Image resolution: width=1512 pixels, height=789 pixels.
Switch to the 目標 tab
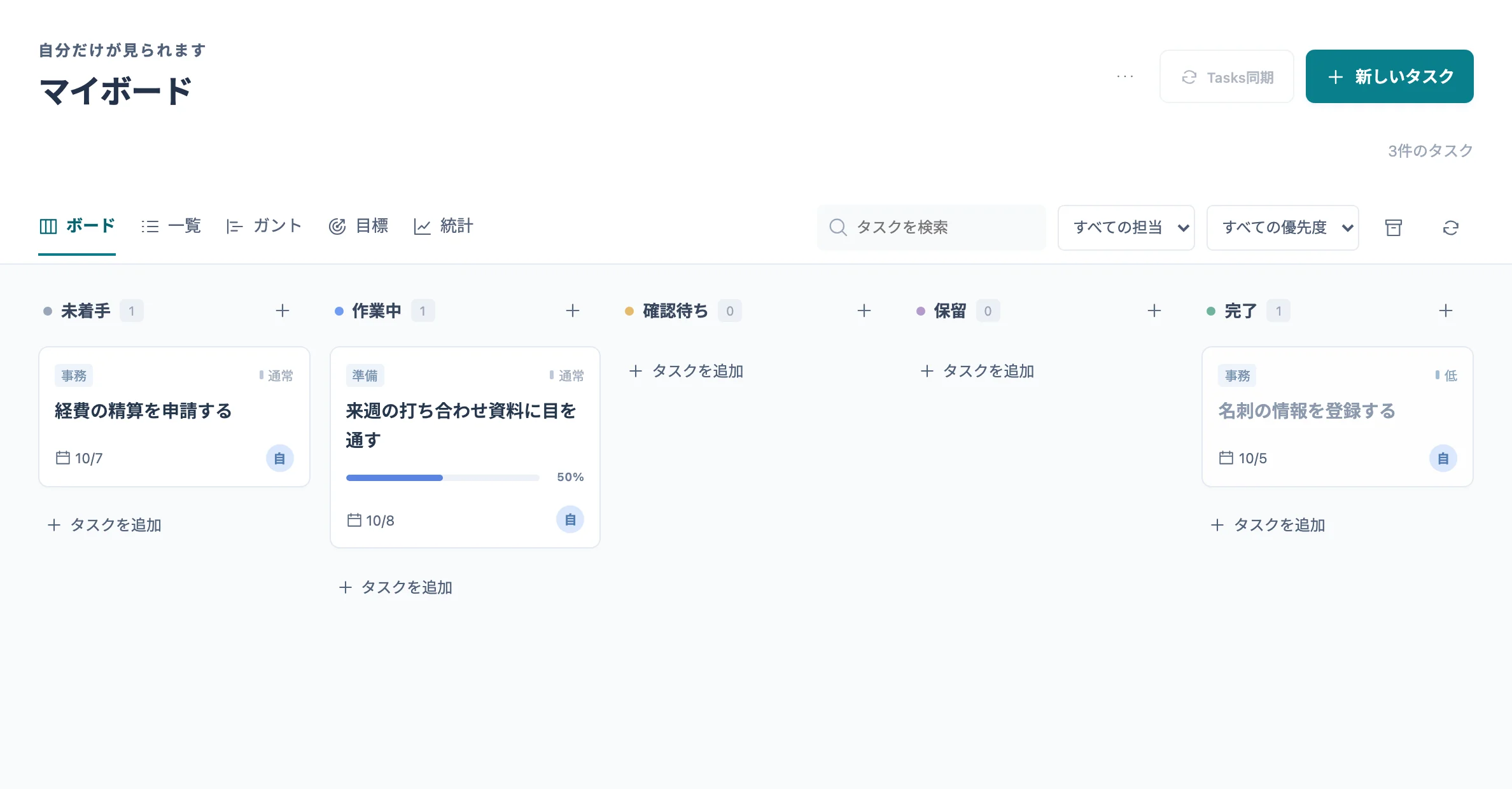click(358, 226)
